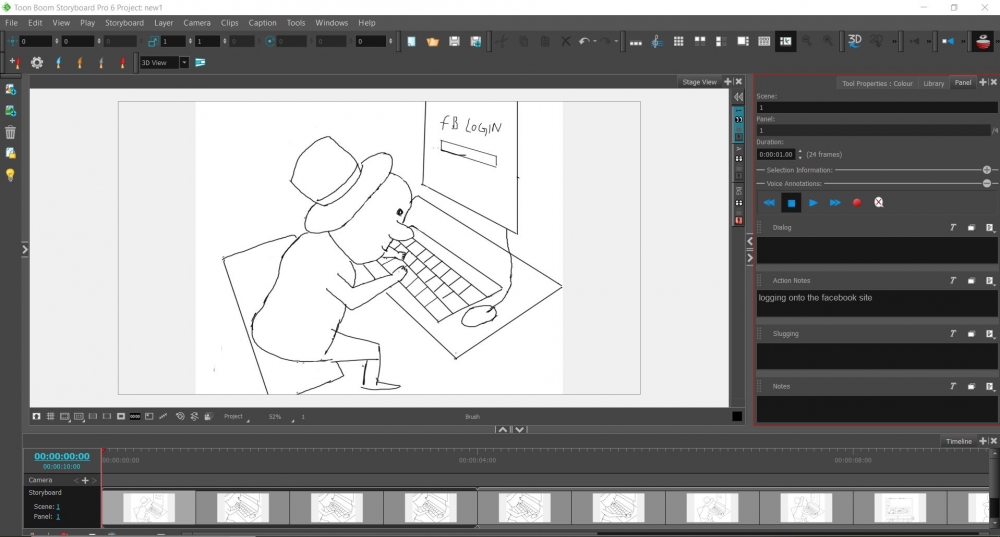This screenshot has height=537, width=1000.
Task: Click the red and white spiral icon
Action: [x=983, y=41]
